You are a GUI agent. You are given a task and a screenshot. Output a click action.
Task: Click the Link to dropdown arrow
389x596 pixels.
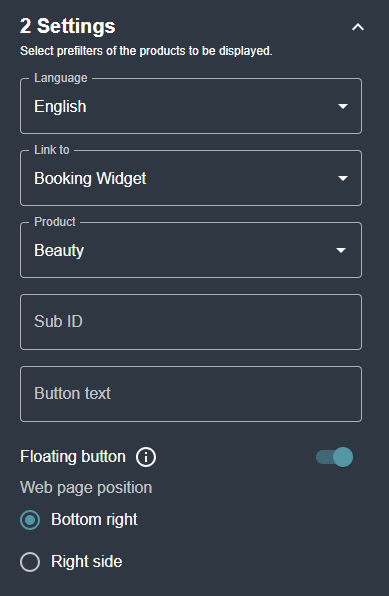pyautogui.click(x=343, y=178)
